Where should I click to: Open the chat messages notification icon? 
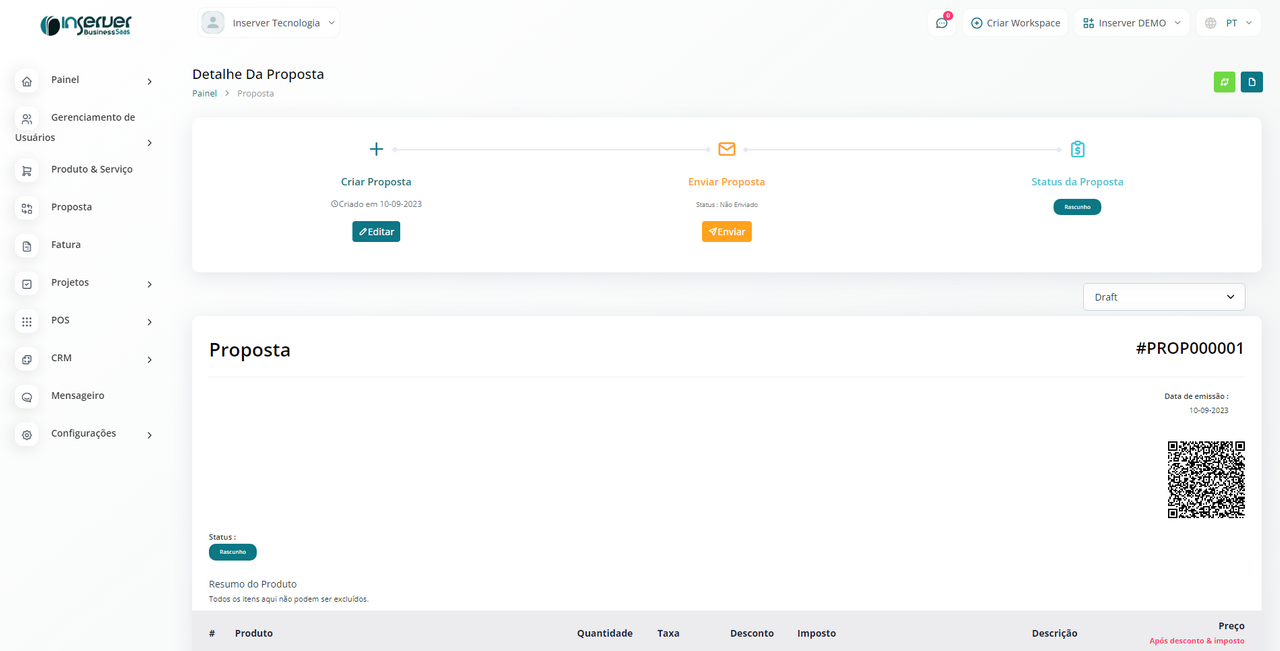pos(942,23)
